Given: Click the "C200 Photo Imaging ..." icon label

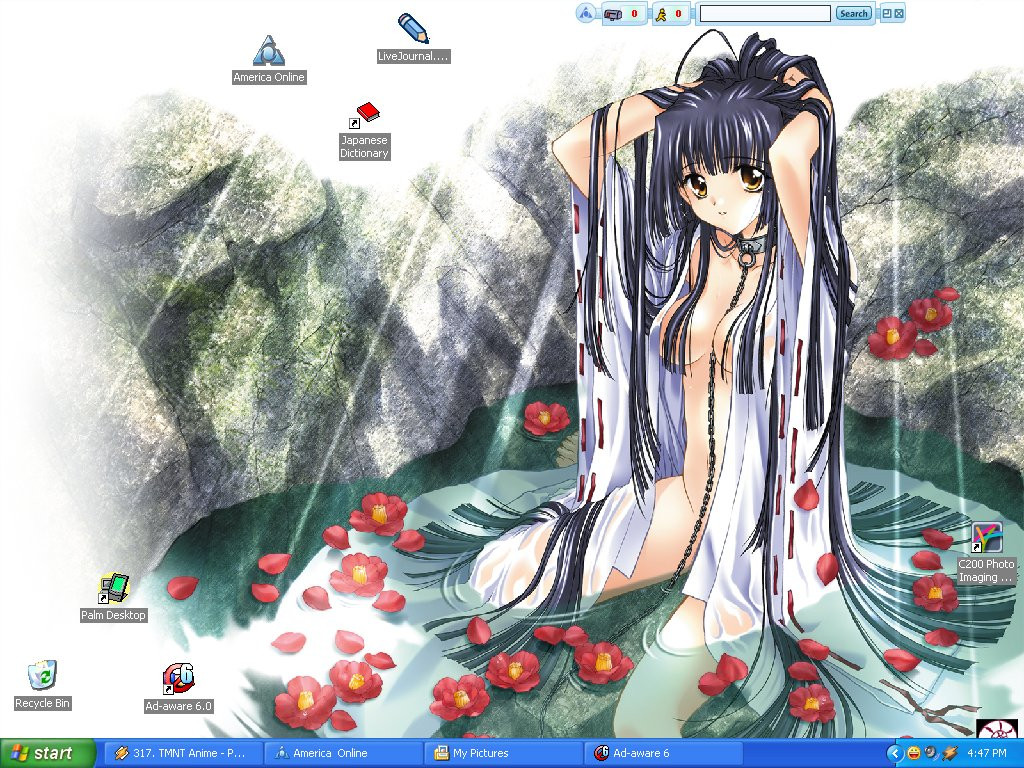Looking at the screenshot, I should click(986, 571).
